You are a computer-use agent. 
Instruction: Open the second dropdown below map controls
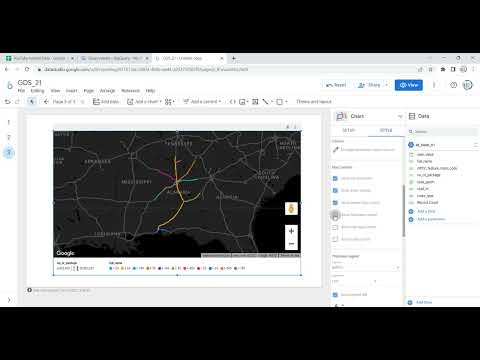(355, 281)
